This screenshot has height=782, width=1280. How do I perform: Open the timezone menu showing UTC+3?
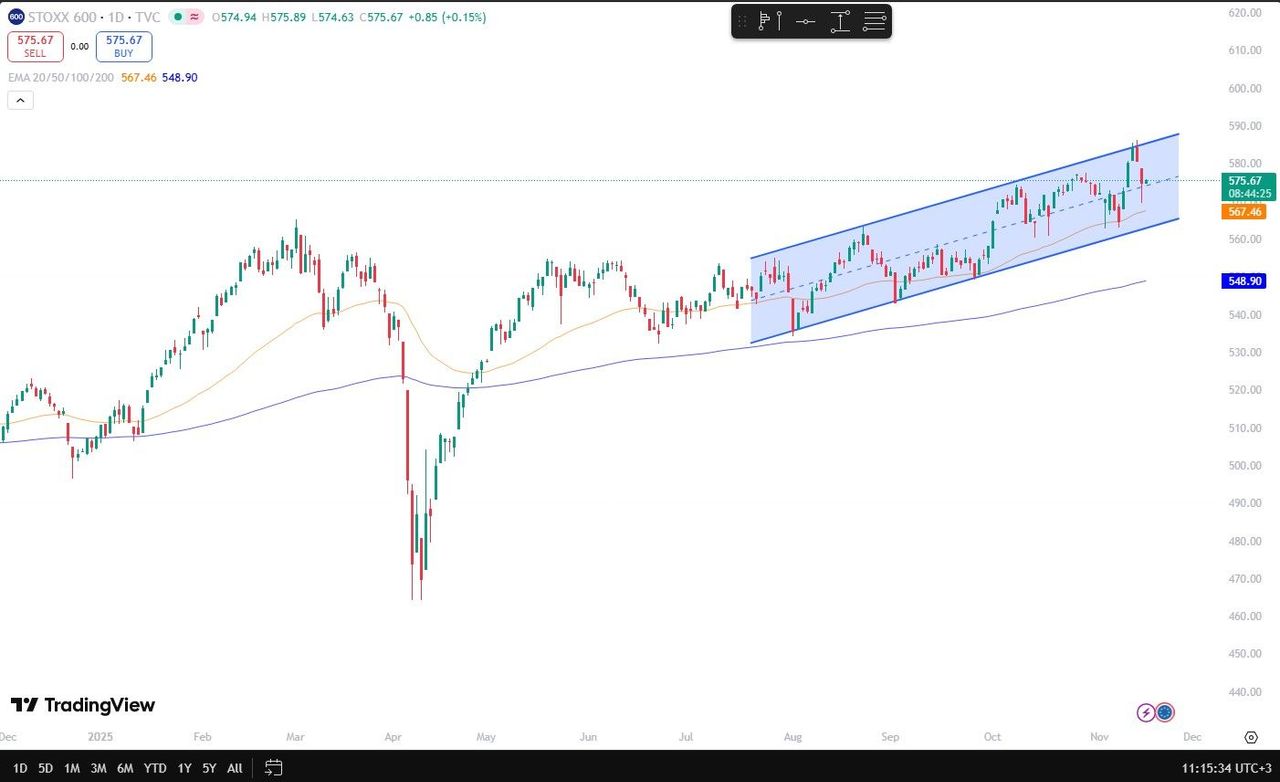click(1225, 768)
